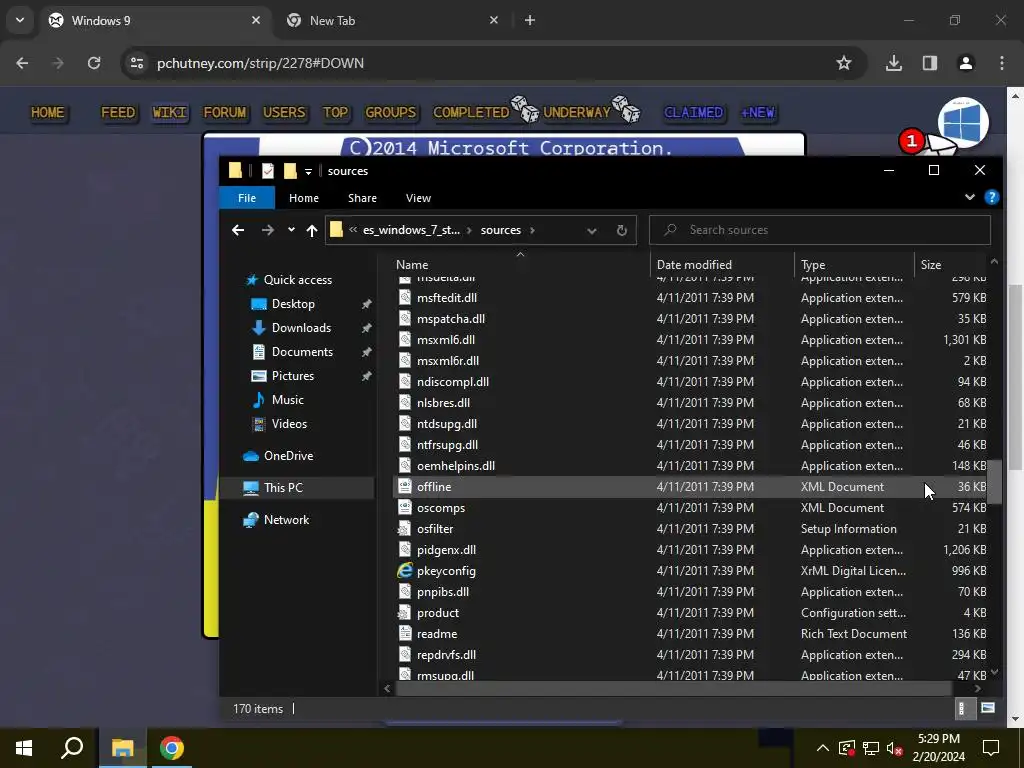Click the New folder quick access toolbar icon
Screen dimensions: 1024x768
(290, 171)
